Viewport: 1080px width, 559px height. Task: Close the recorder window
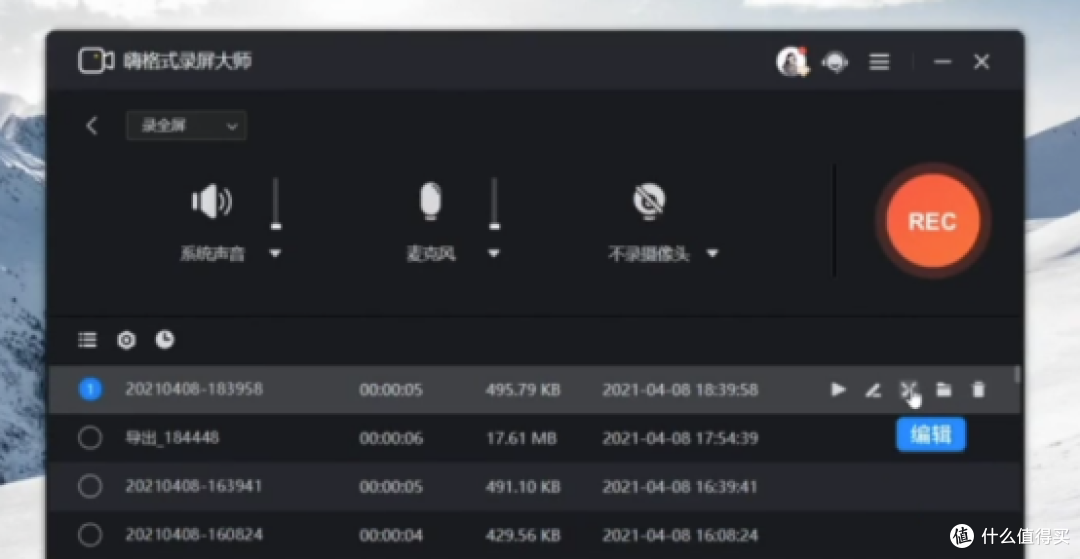pyautogui.click(x=982, y=62)
